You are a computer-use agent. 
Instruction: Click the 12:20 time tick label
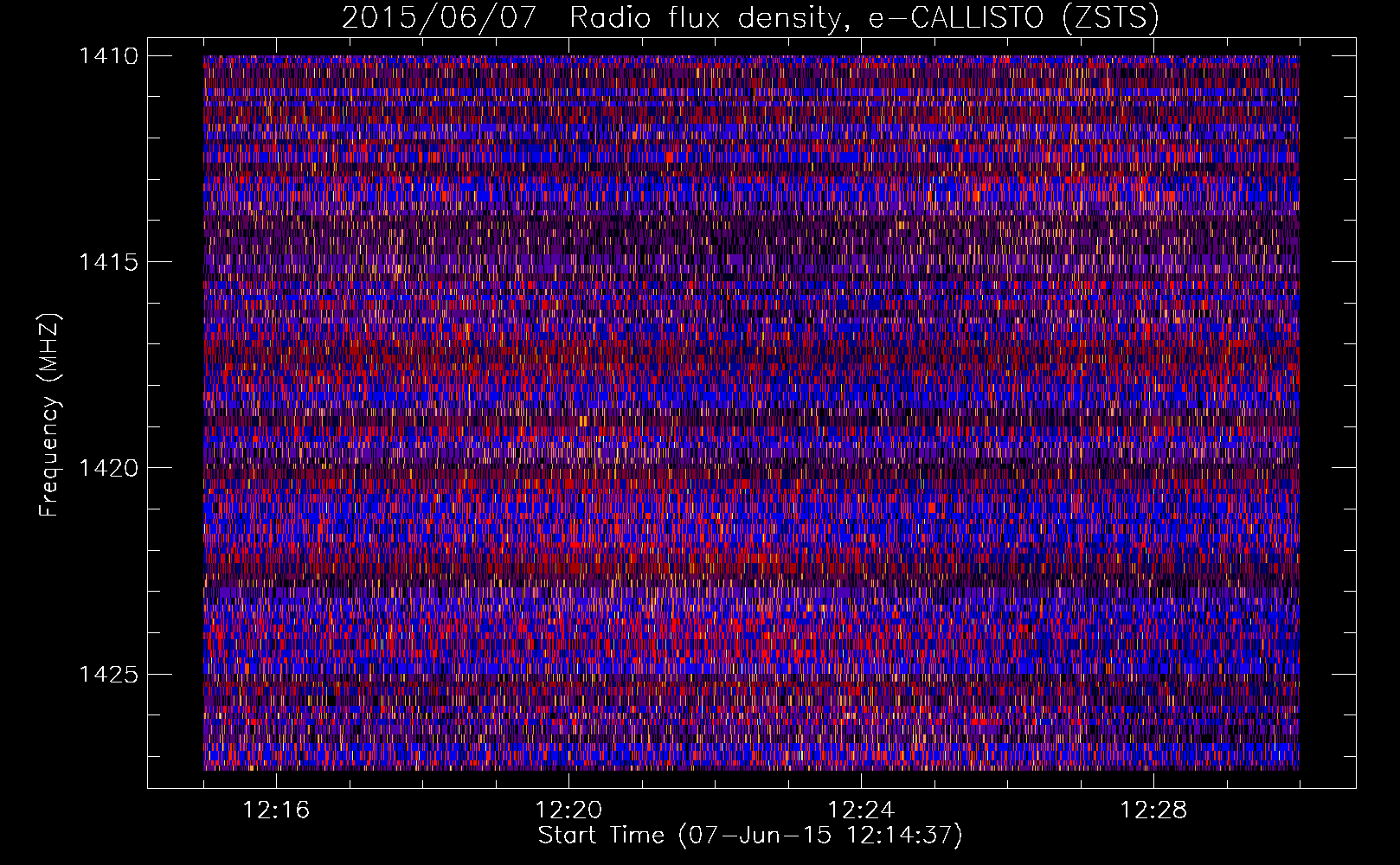click(568, 811)
